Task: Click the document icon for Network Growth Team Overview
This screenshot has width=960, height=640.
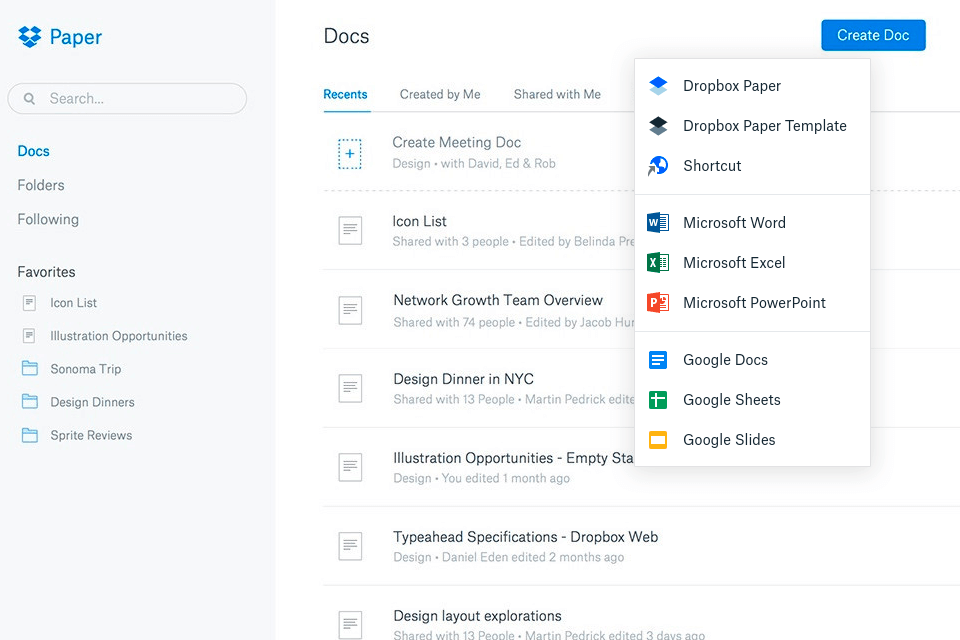Action: point(350,310)
